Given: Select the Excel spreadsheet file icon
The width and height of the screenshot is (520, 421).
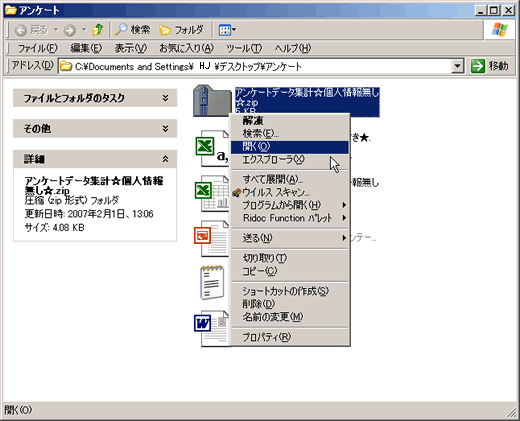Looking at the screenshot, I should pyautogui.click(x=212, y=194).
